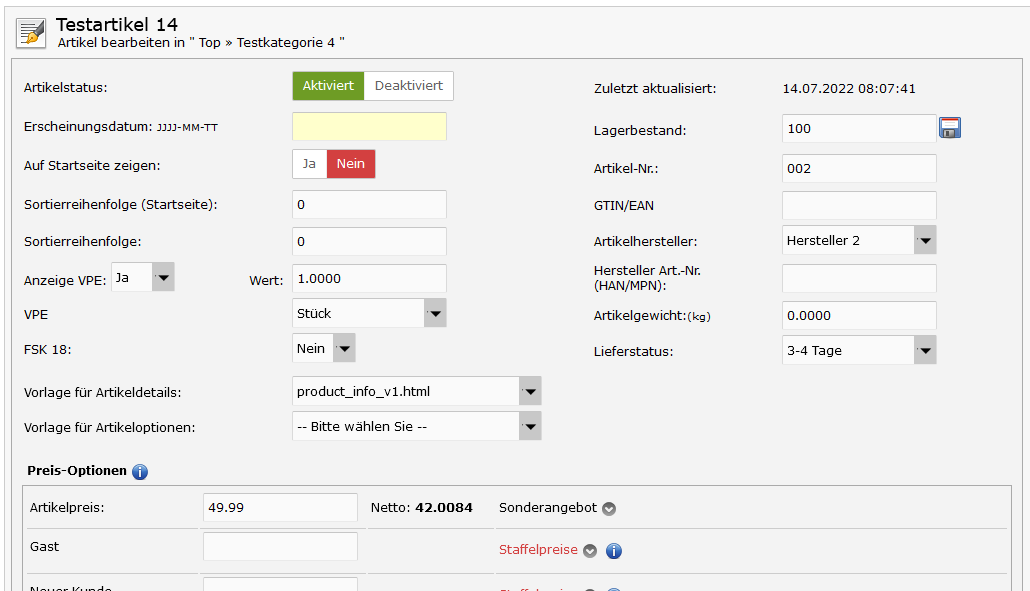Click the info icon next to Preis-Optionen
This screenshot has width=1030, height=591.
pyautogui.click(x=140, y=471)
